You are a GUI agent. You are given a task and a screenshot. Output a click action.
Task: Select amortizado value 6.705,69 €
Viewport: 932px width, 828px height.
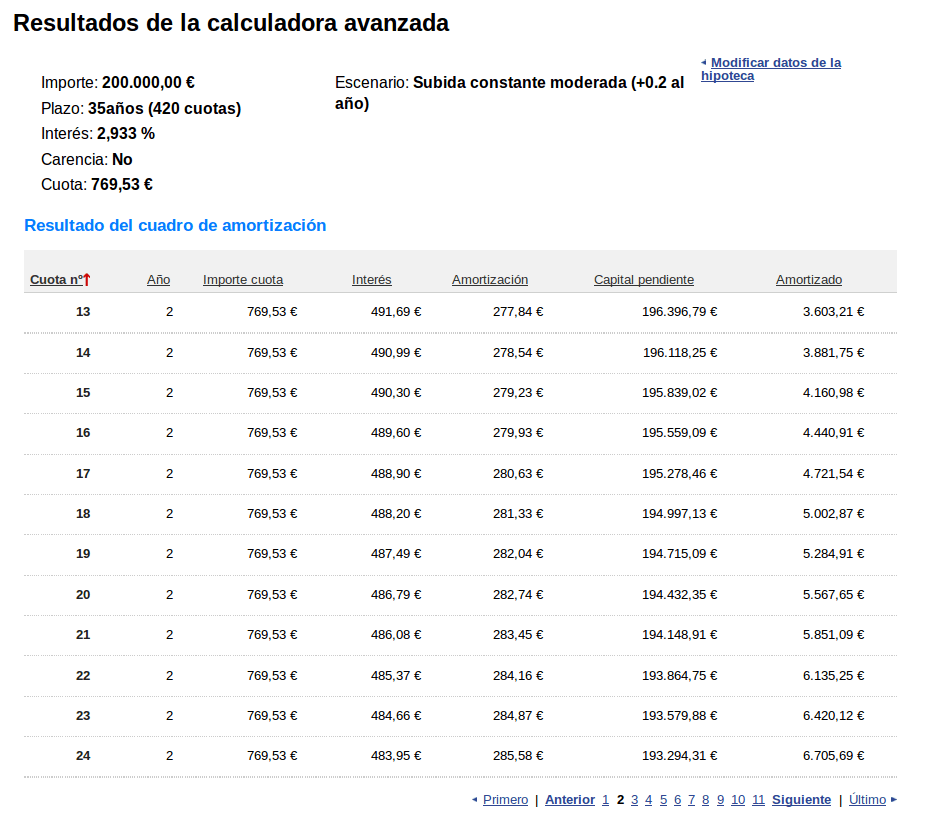[833, 755]
